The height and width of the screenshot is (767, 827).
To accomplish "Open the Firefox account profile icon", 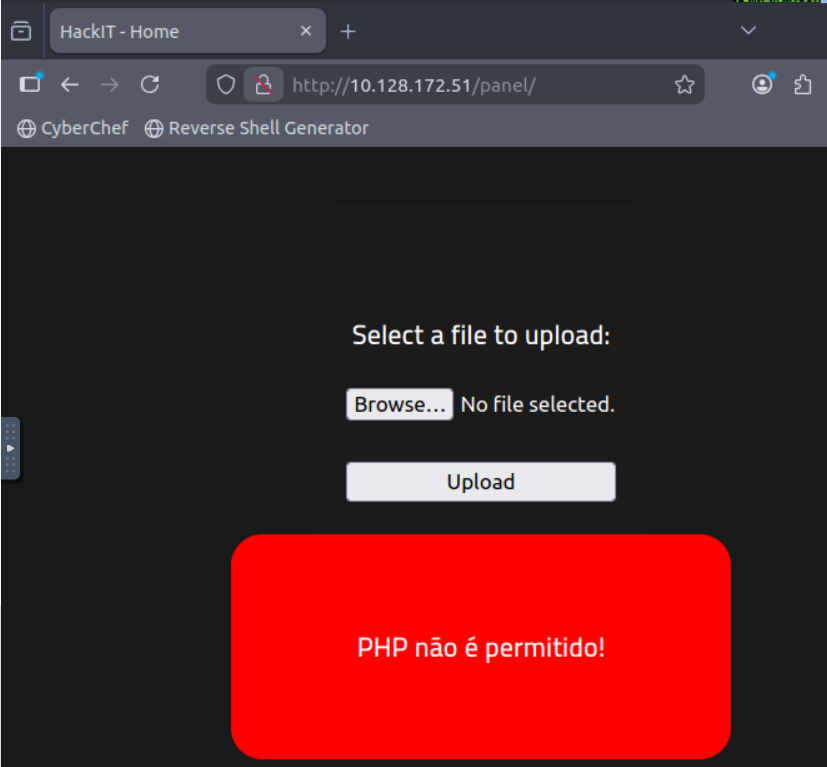I will pos(762,84).
